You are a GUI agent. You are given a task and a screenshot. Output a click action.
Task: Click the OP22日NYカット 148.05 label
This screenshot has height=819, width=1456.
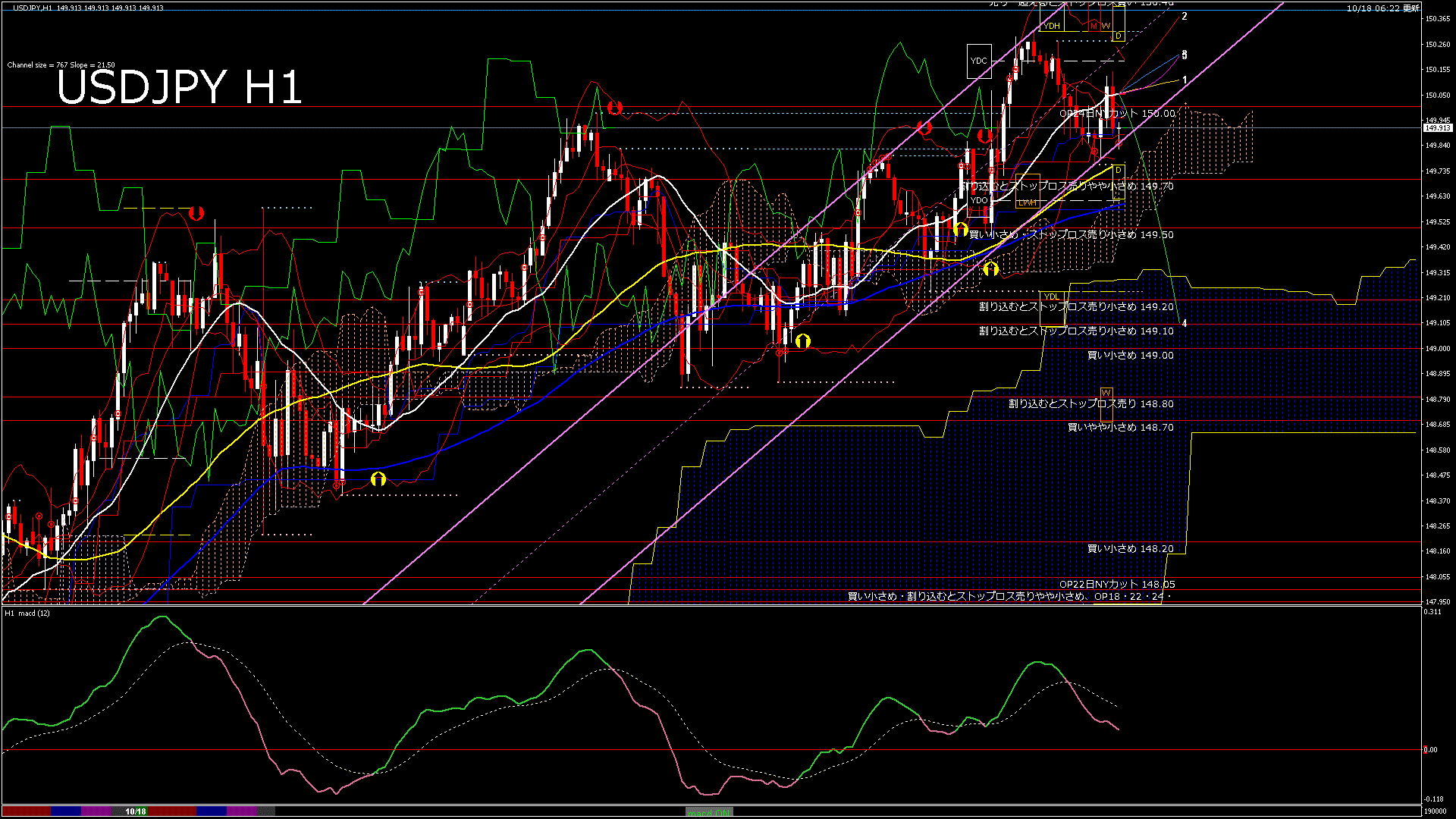coord(1116,584)
